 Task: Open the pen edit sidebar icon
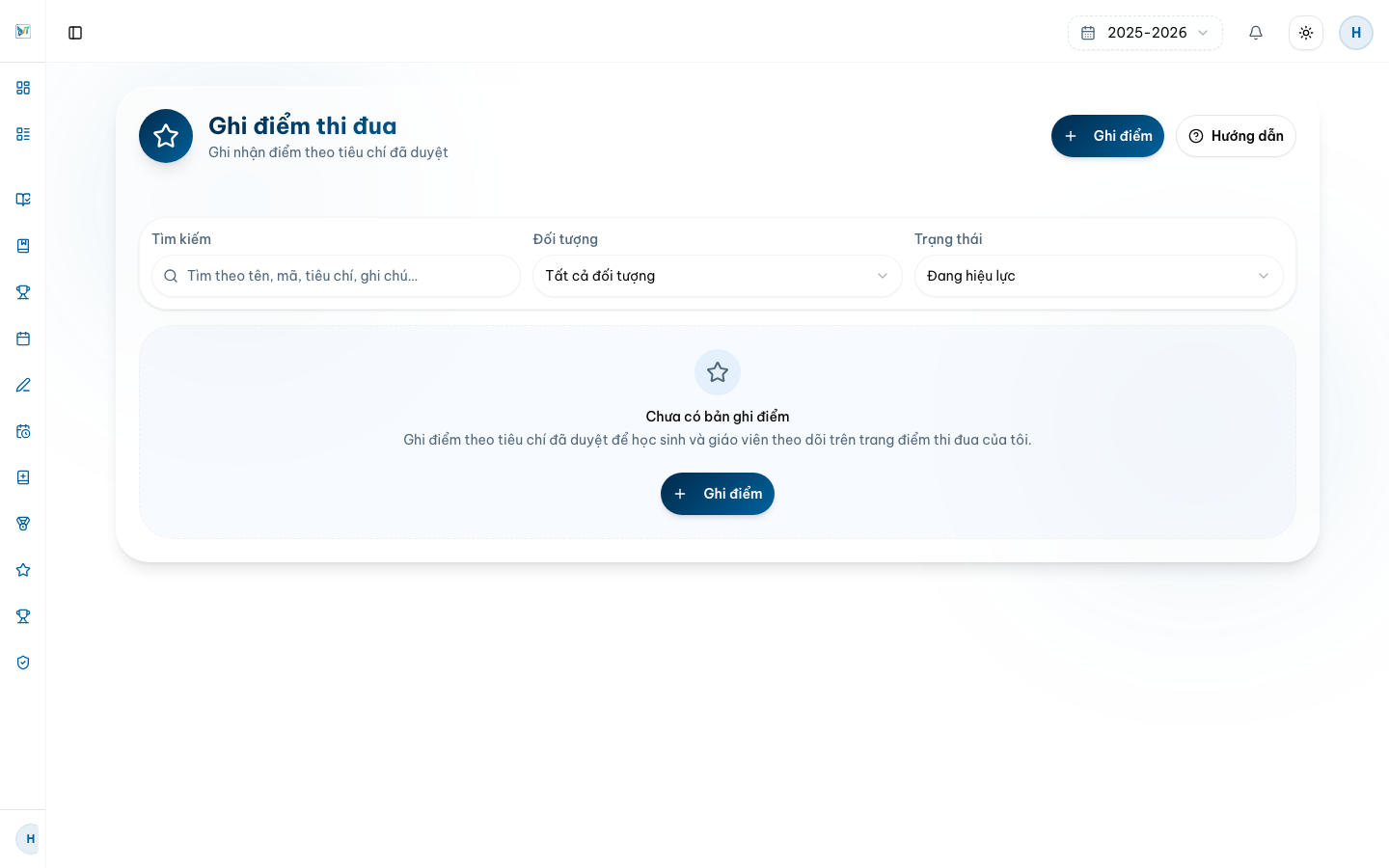point(23,385)
